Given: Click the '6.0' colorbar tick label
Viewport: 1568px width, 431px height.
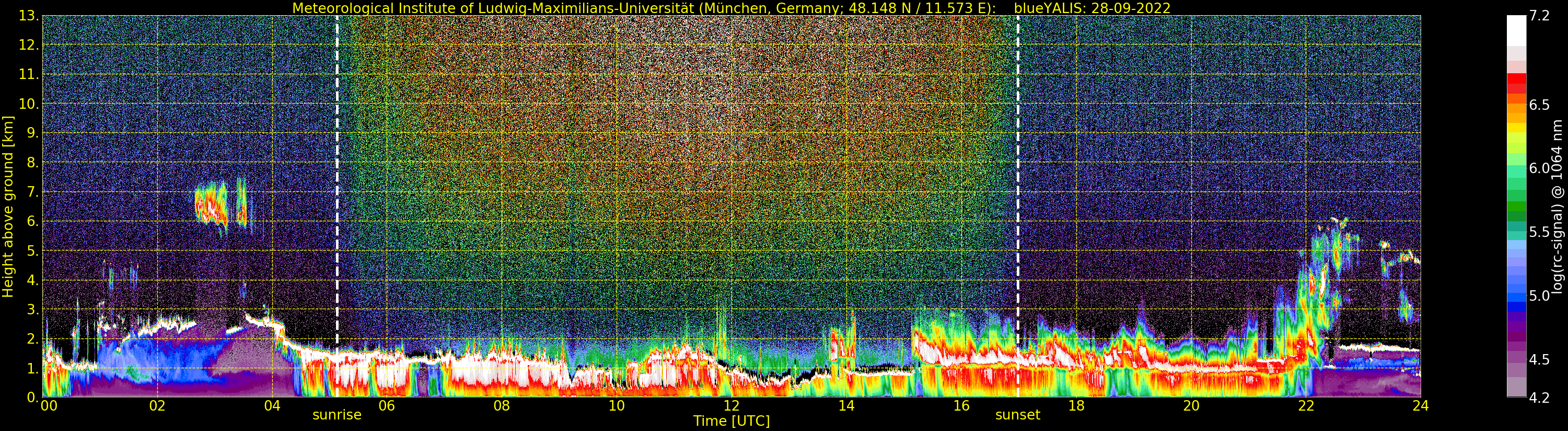Looking at the screenshot, I should click(1539, 168).
